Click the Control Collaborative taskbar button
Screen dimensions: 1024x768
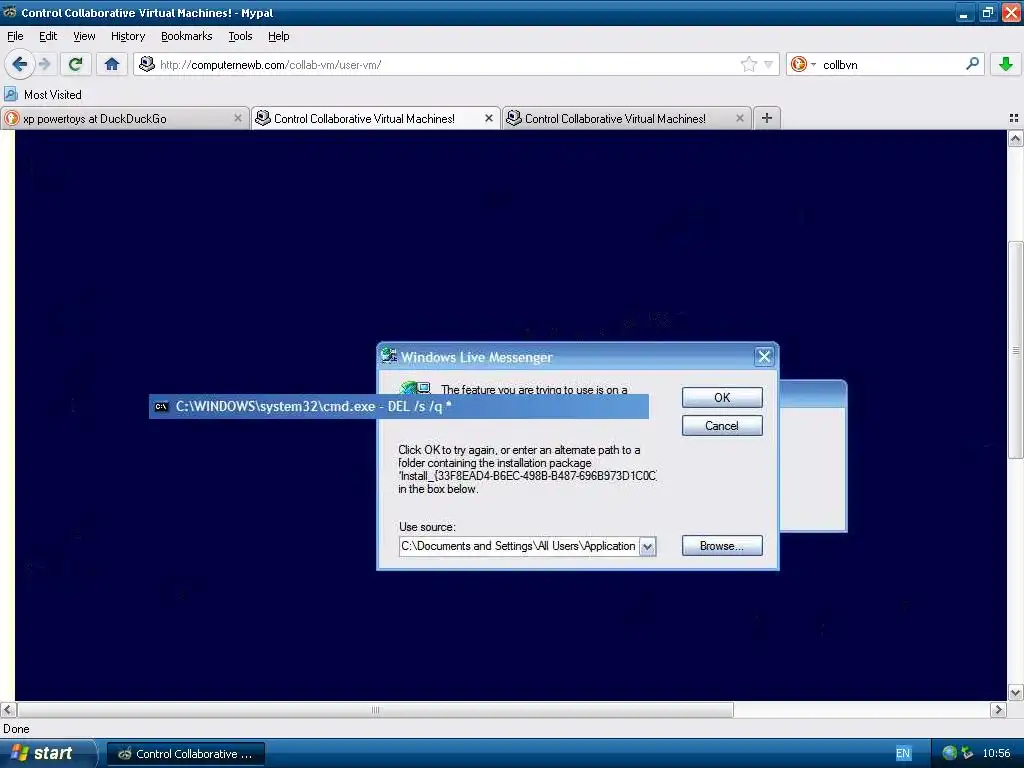pyautogui.click(x=186, y=754)
